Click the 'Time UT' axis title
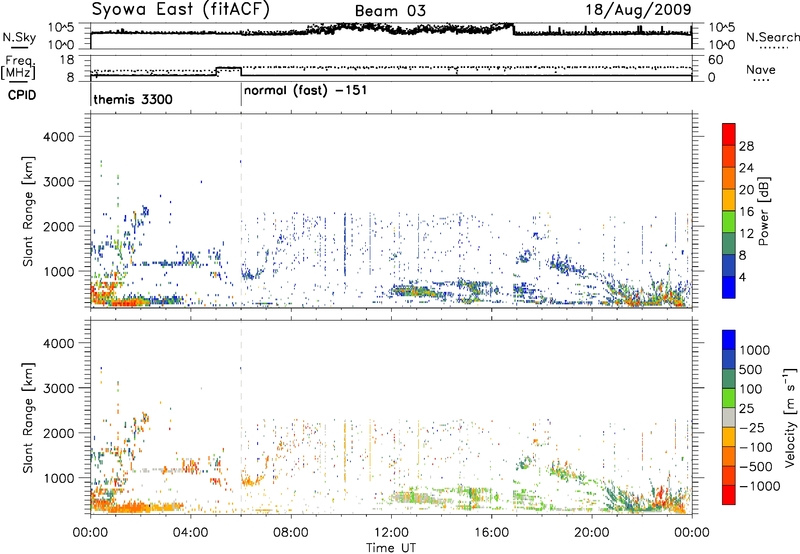The image size is (800, 554). point(391,548)
